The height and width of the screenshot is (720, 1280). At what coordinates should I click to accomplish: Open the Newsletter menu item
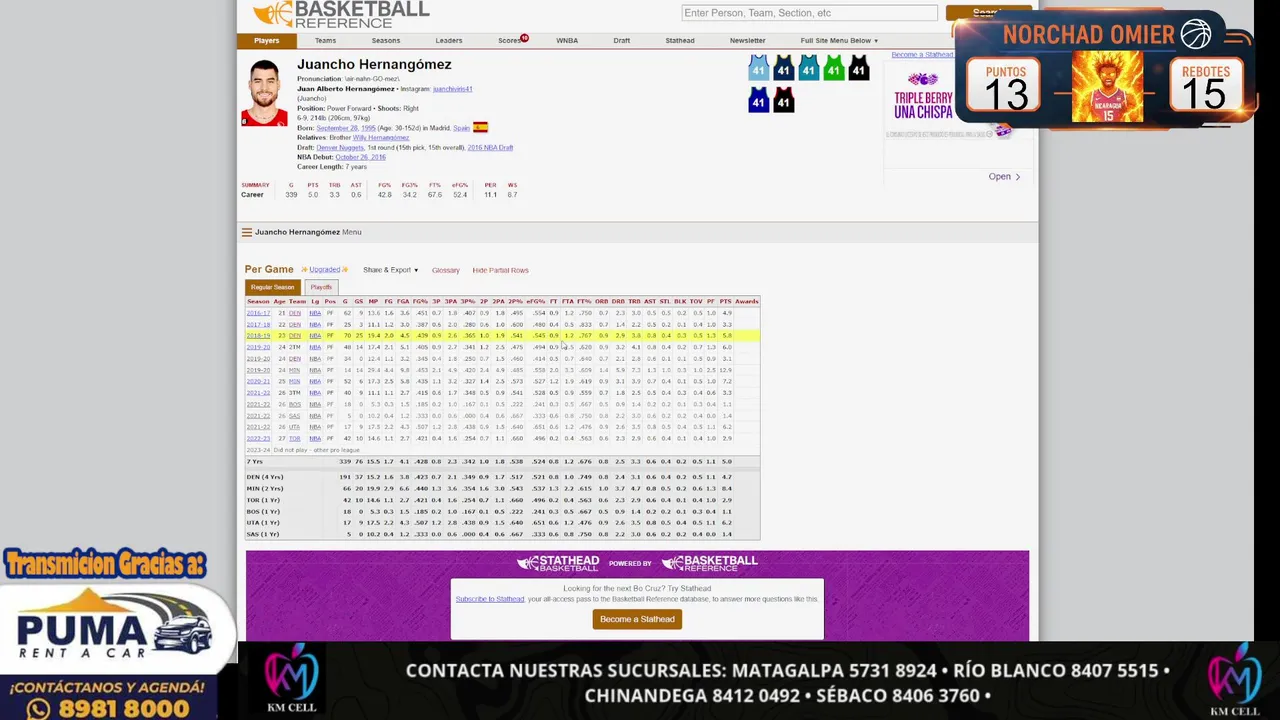748,41
